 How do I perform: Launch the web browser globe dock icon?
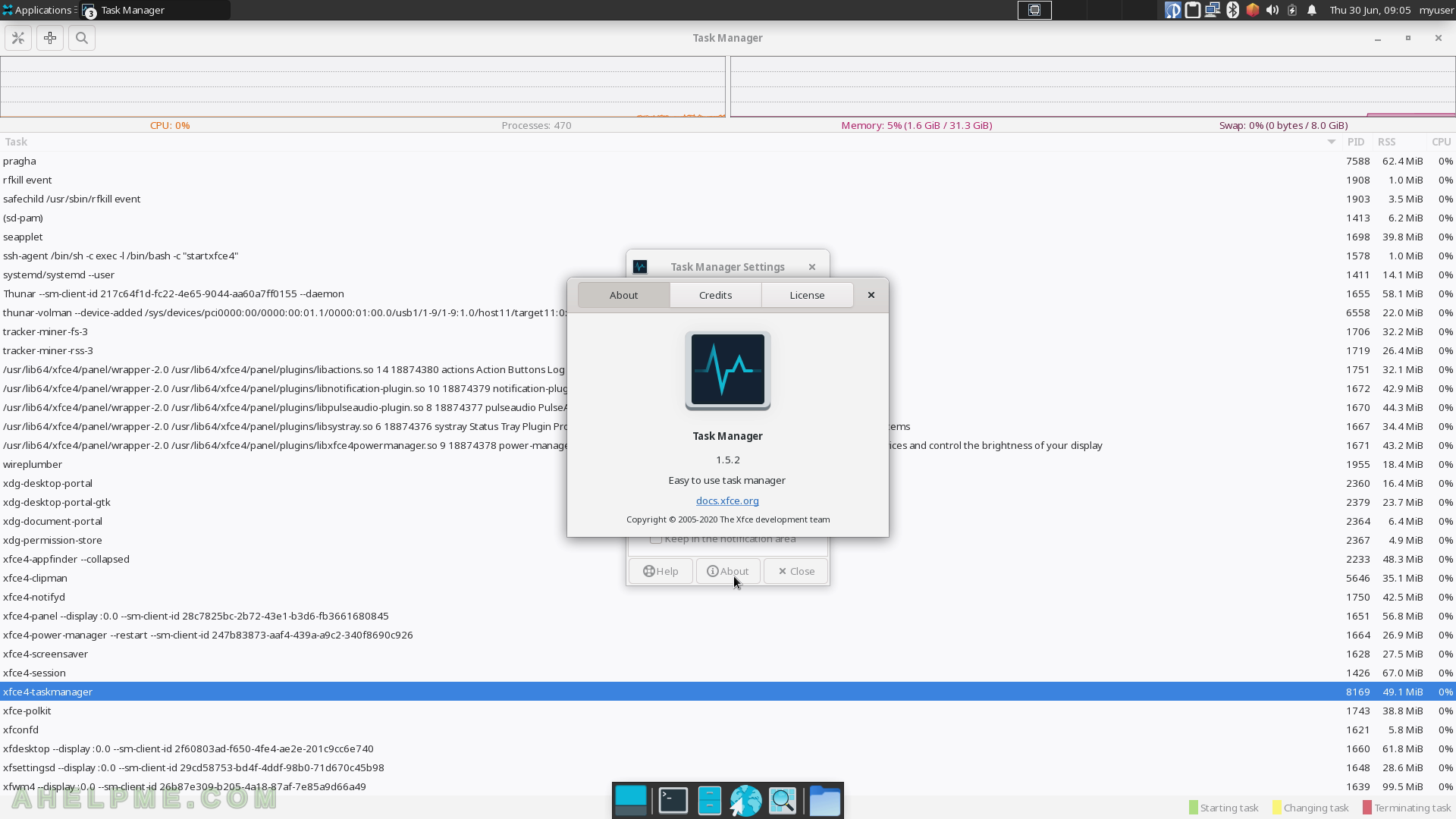pos(745,801)
